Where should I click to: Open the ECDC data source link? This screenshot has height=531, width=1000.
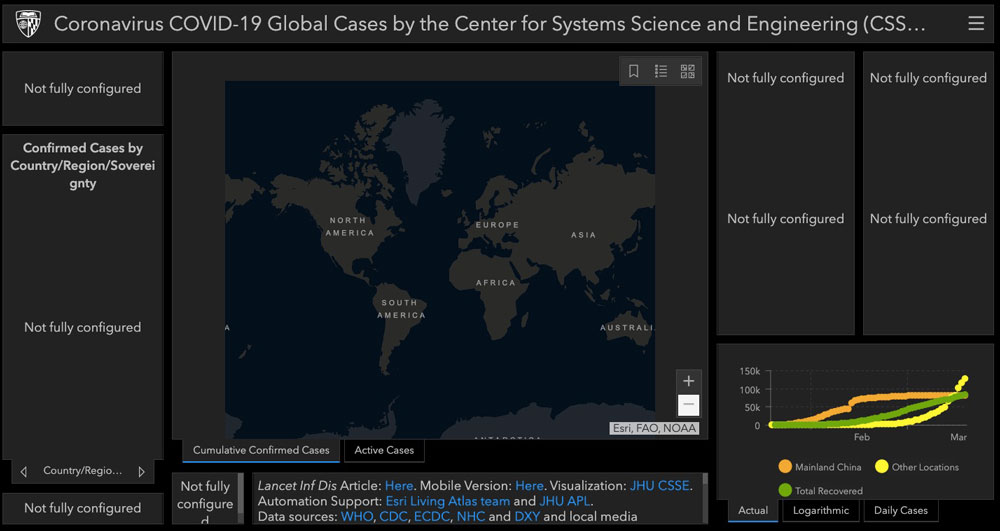tap(432, 516)
